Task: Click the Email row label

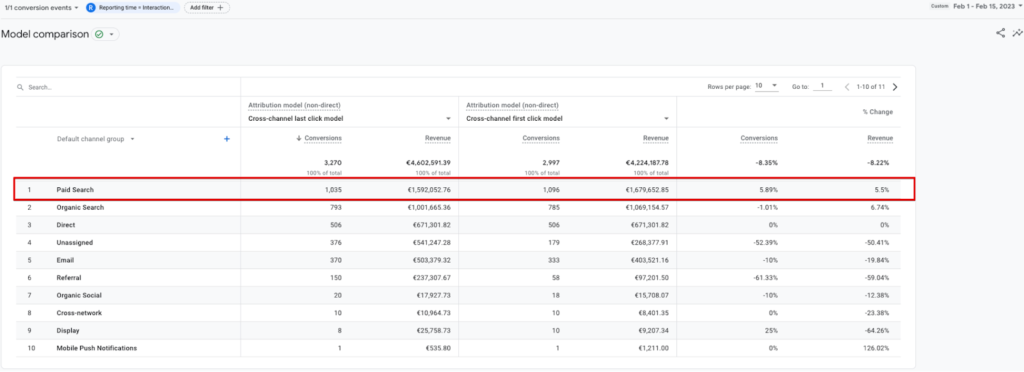Action: tap(65, 260)
